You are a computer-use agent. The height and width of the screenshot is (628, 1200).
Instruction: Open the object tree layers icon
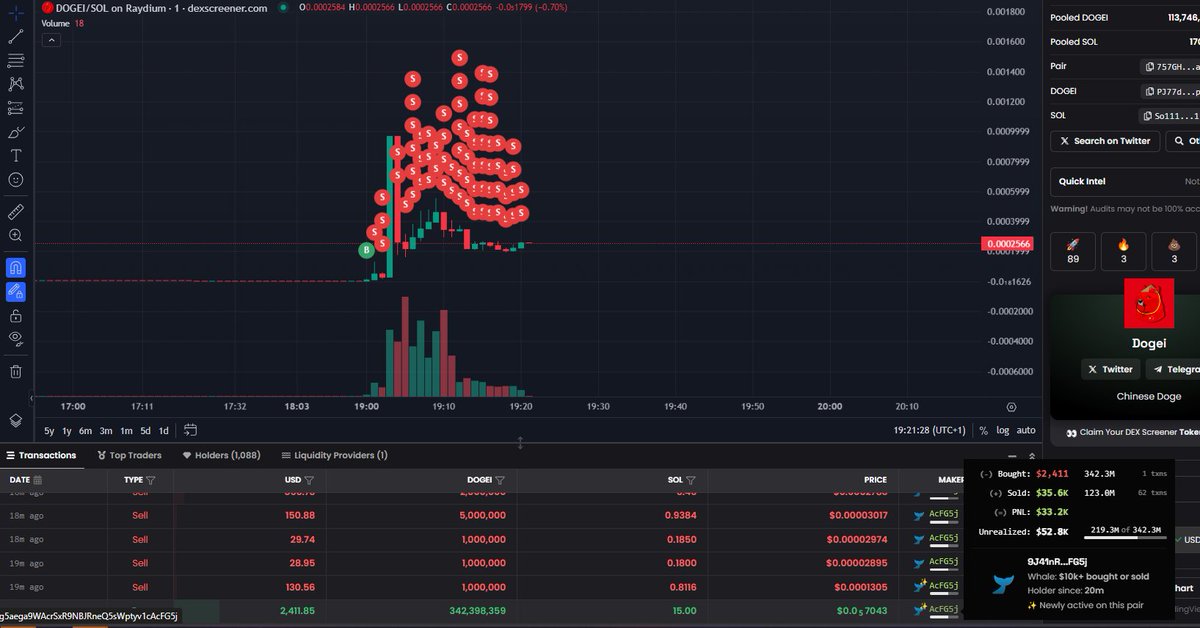(16, 420)
